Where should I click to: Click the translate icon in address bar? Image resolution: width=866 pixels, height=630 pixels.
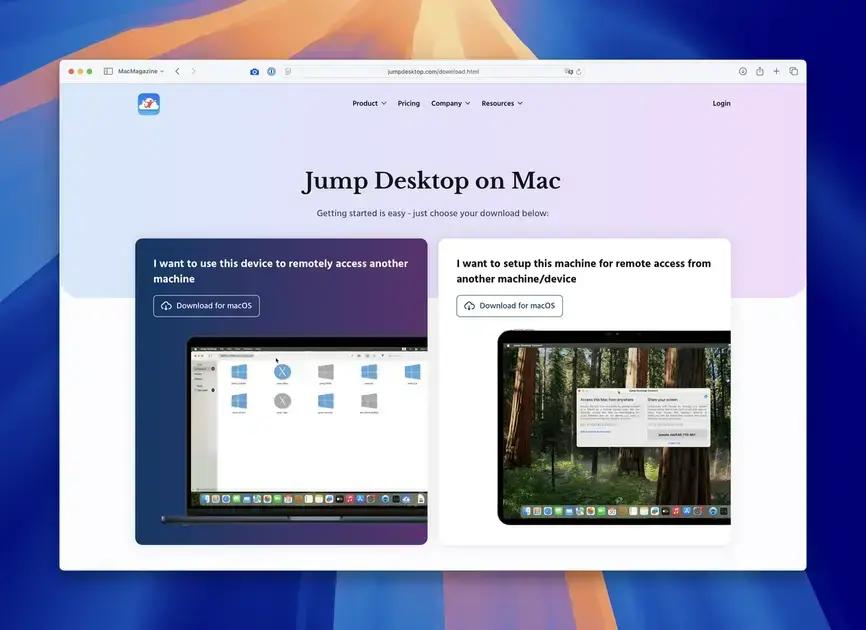[x=568, y=71]
